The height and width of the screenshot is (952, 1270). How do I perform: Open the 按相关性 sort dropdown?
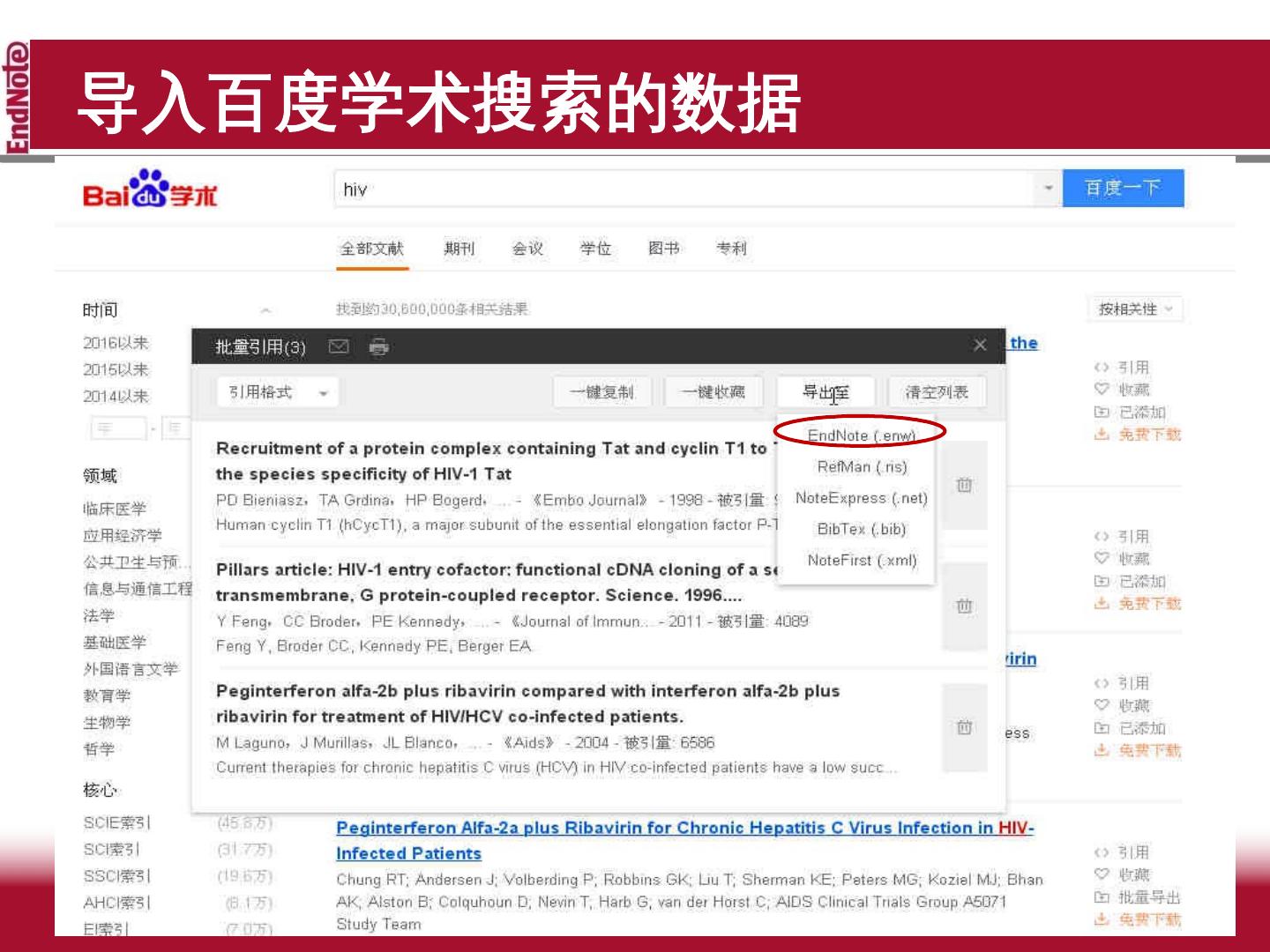(1135, 309)
